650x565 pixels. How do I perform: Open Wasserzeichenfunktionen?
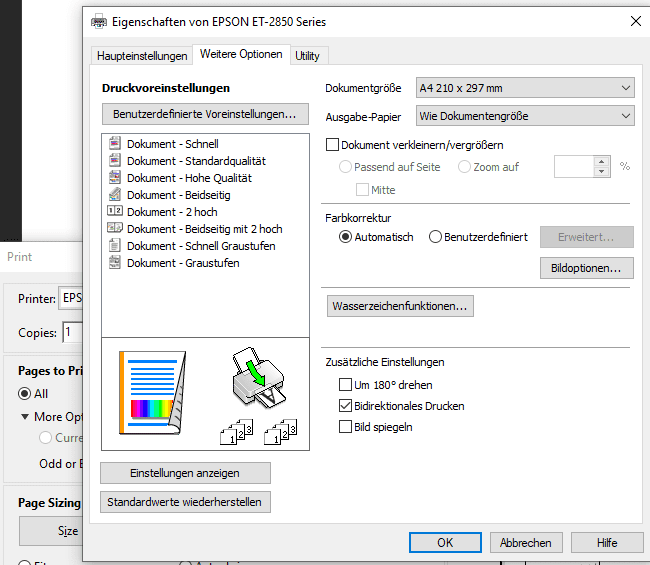[x=400, y=306]
